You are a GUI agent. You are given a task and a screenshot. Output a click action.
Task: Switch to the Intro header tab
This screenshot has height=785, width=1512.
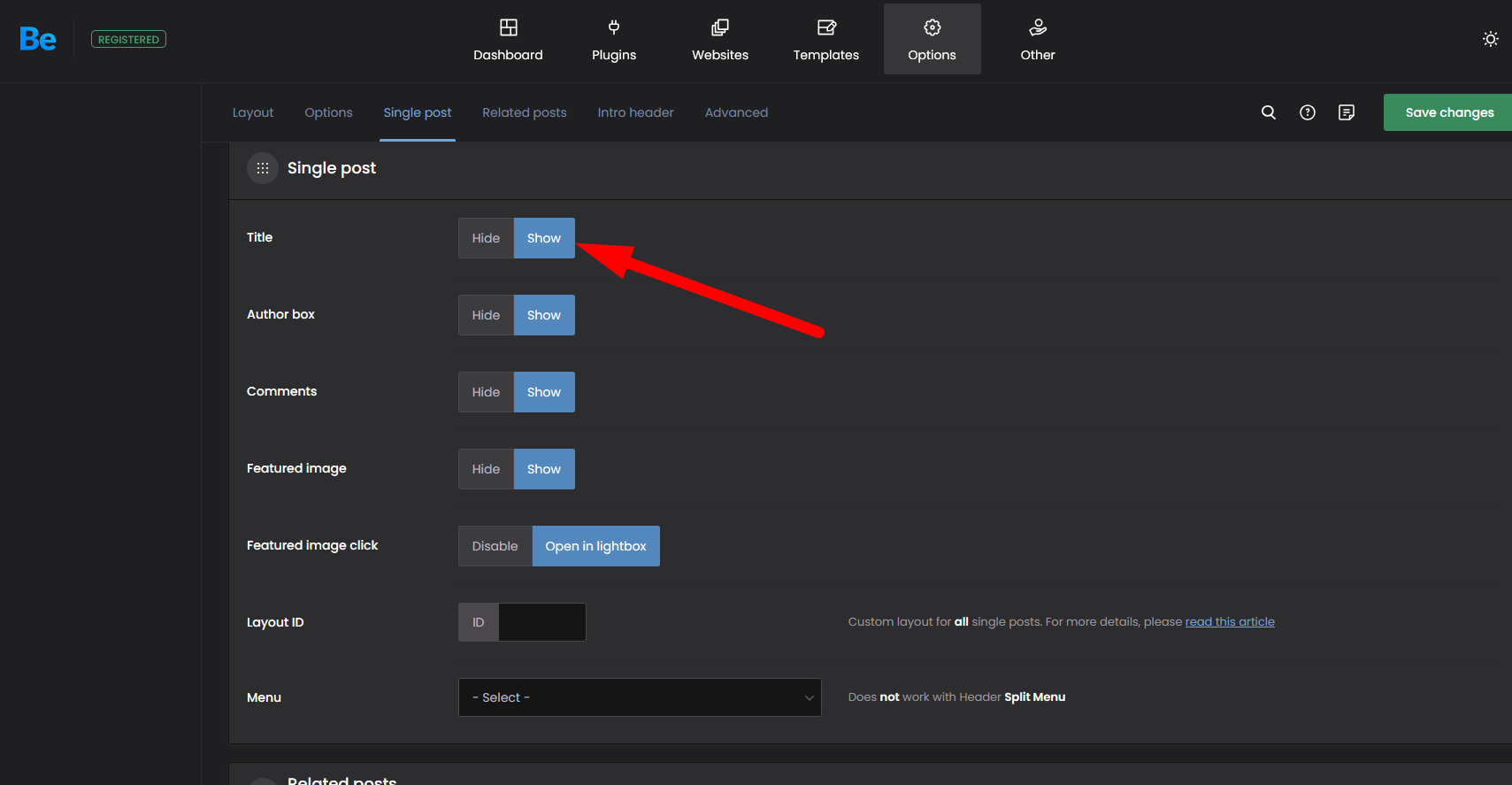click(635, 112)
